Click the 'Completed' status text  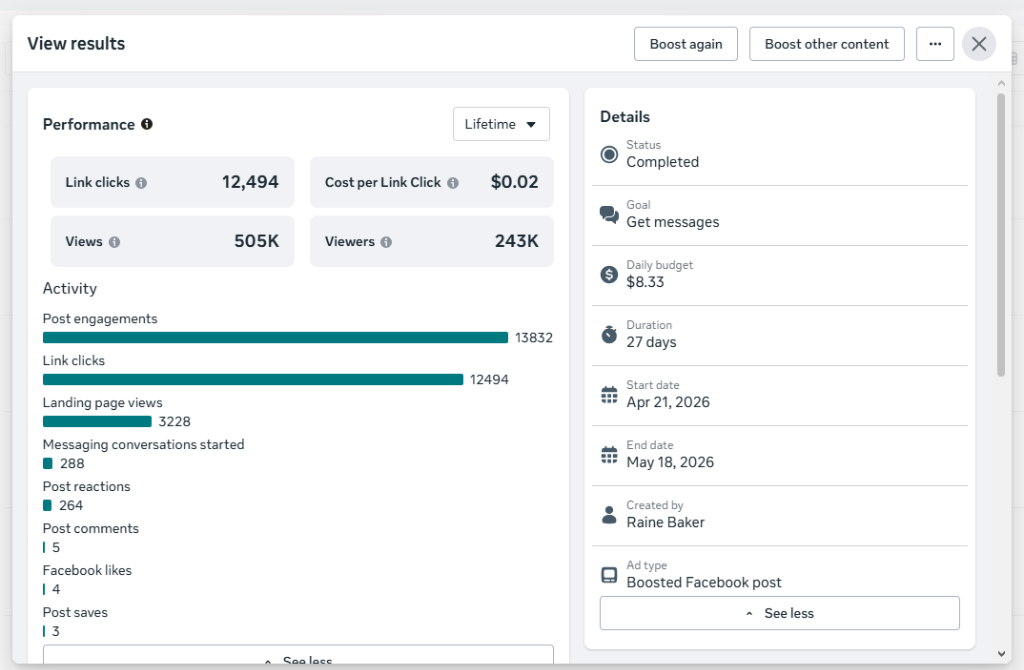(x=662, y=162)
